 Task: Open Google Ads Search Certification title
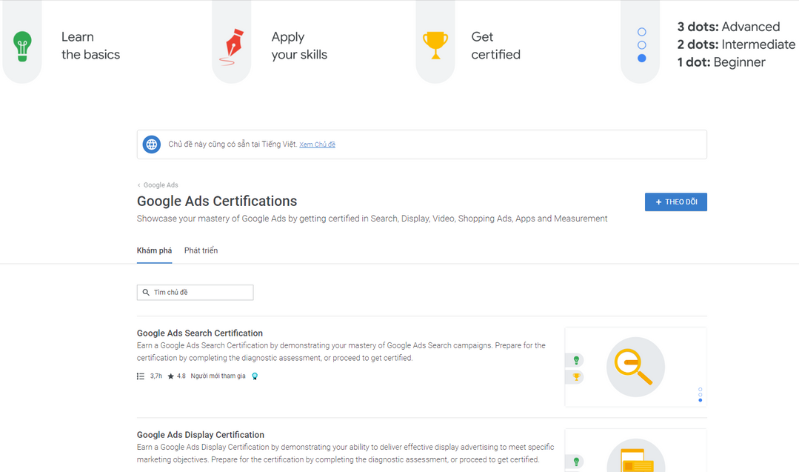point(199,333)
